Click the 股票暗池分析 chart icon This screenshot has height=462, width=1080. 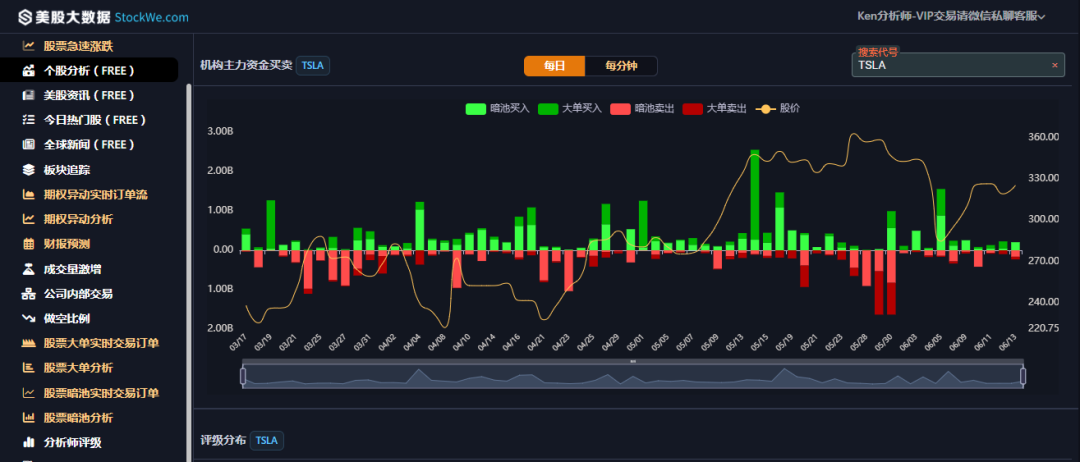click(x=28, y=417)
